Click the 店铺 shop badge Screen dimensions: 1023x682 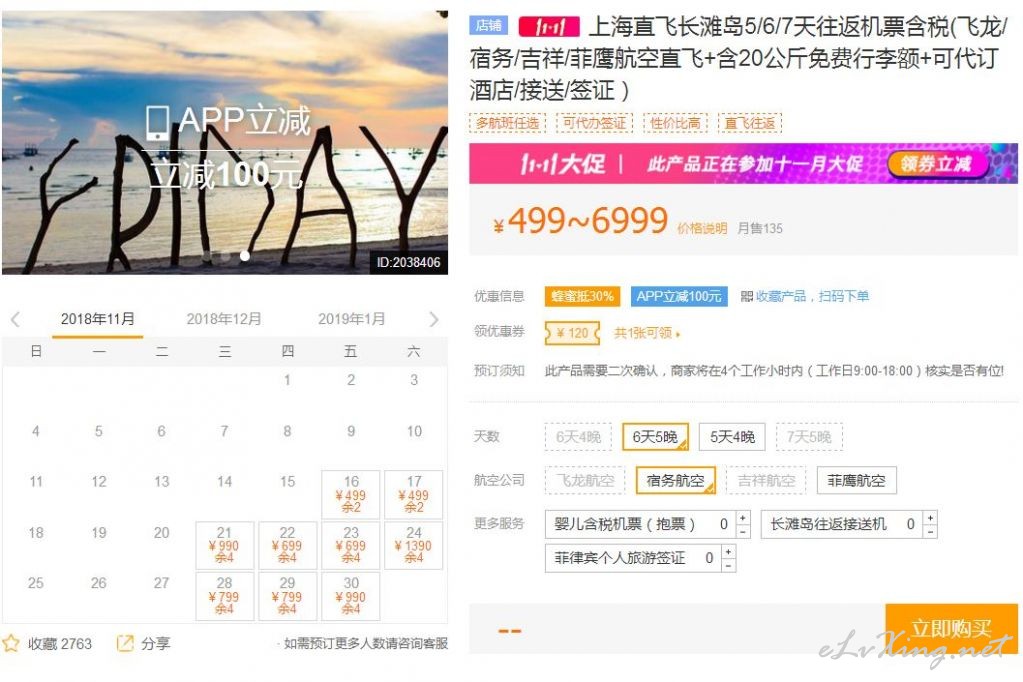coord(488,25)
